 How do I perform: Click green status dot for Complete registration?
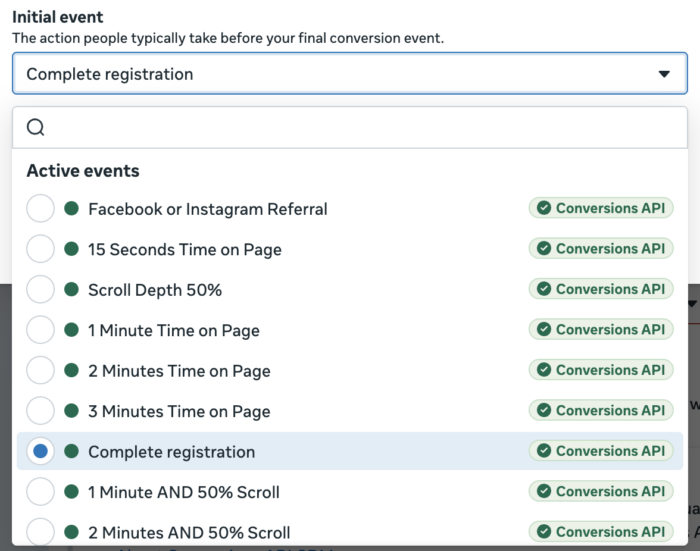point(71,451)
